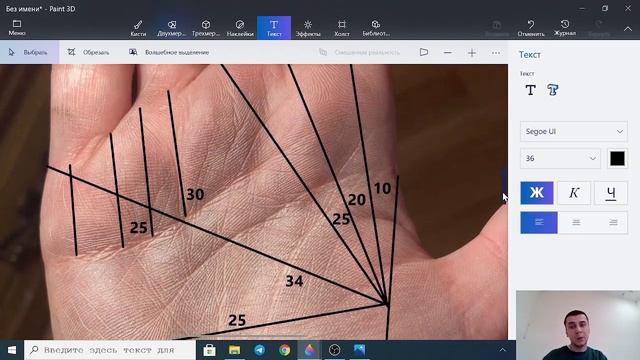Choose the Crop tool
The image size is (640, 360).
88,52
